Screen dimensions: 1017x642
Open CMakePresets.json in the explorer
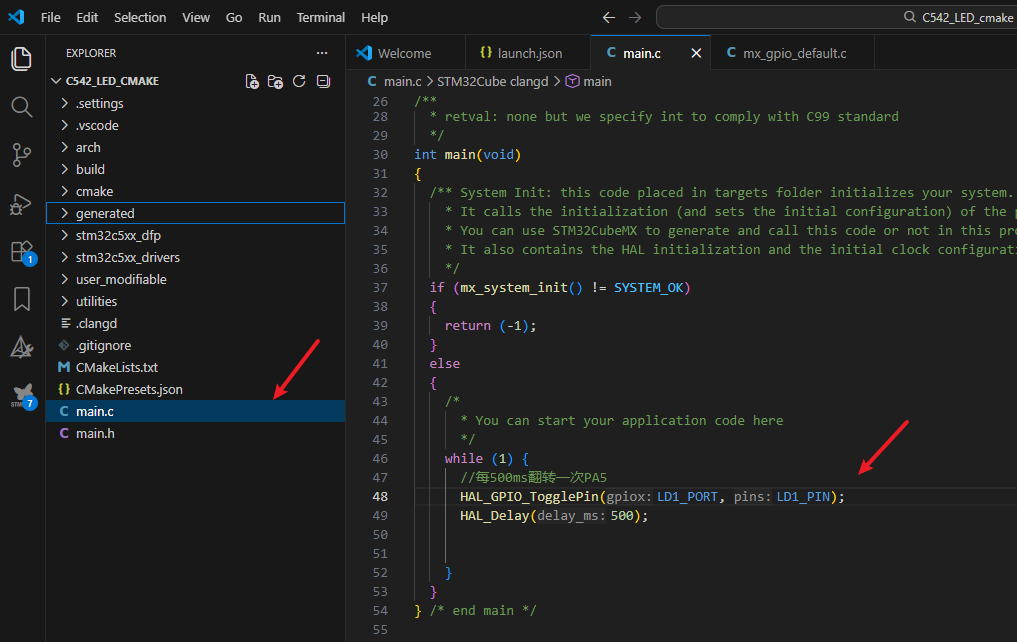tap(195, 390)
